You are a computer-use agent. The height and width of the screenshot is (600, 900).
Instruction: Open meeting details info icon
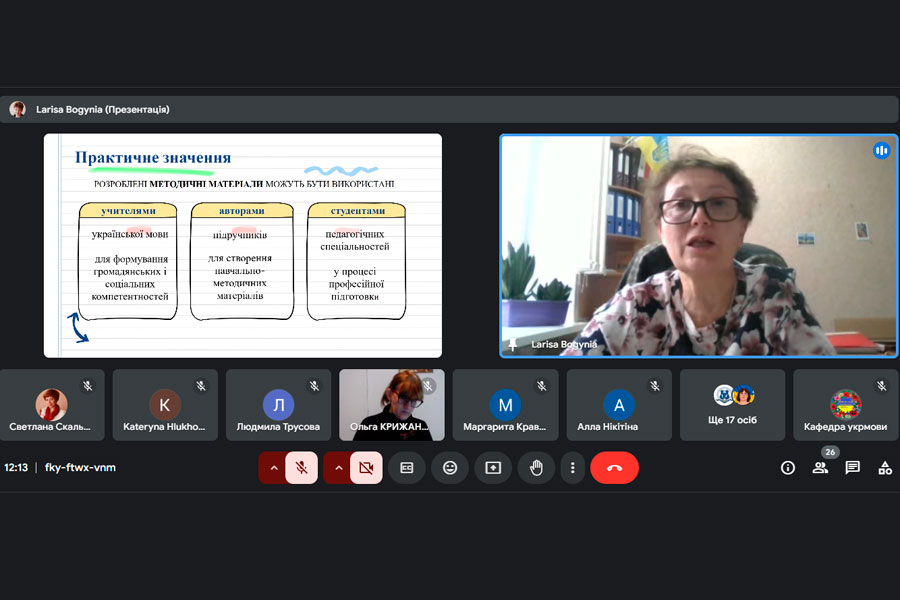tap(788, 468)
